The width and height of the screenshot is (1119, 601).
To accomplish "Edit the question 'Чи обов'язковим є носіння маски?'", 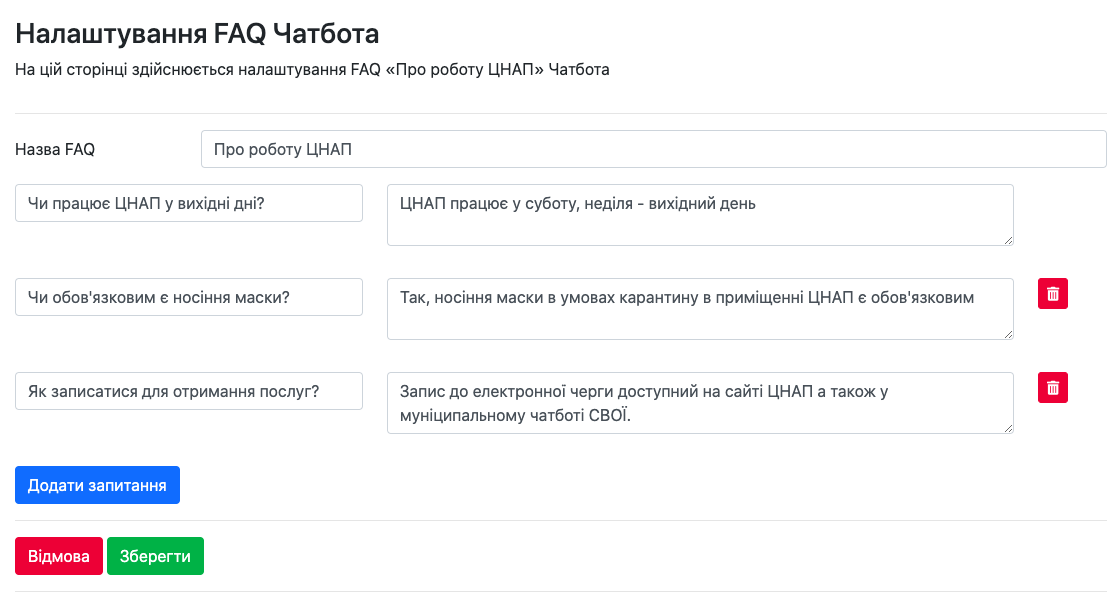I will (189, 297).
